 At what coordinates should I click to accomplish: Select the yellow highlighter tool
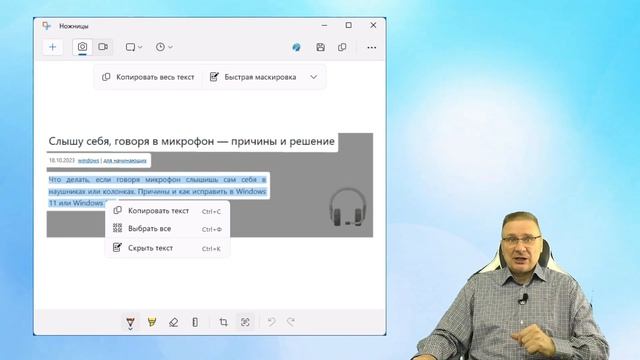click(x=152, y=322)
